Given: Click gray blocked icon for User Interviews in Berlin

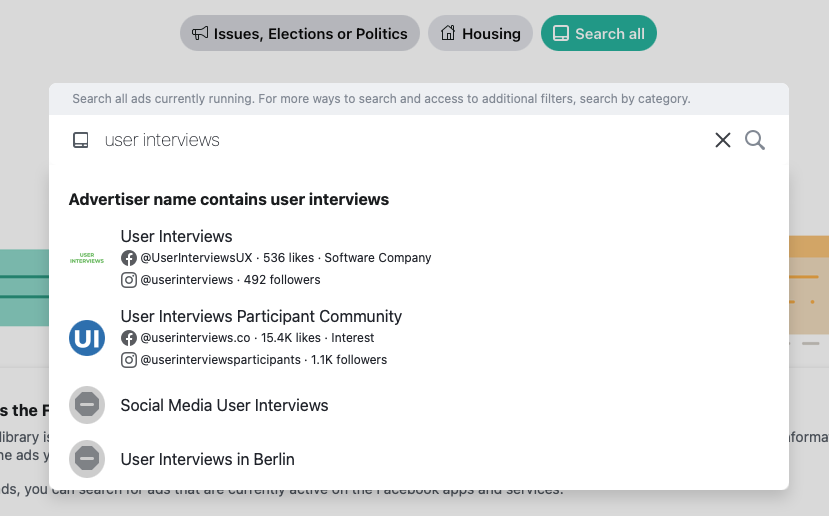Looking at the screenshot, I should click(87, 459).
